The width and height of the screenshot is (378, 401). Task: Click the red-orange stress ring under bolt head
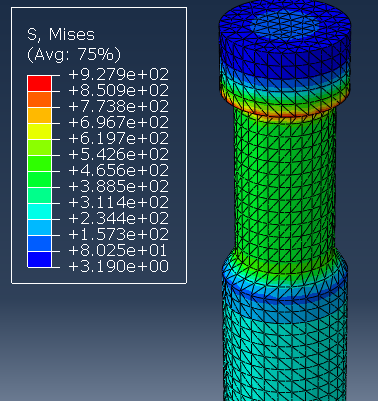[283, 111]
